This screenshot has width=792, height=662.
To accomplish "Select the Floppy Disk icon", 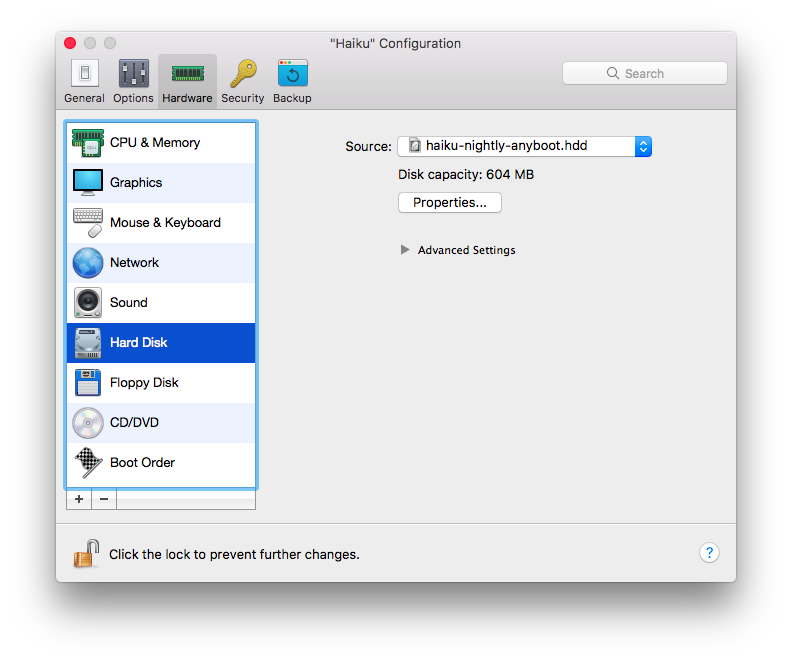I will point(88,383).
